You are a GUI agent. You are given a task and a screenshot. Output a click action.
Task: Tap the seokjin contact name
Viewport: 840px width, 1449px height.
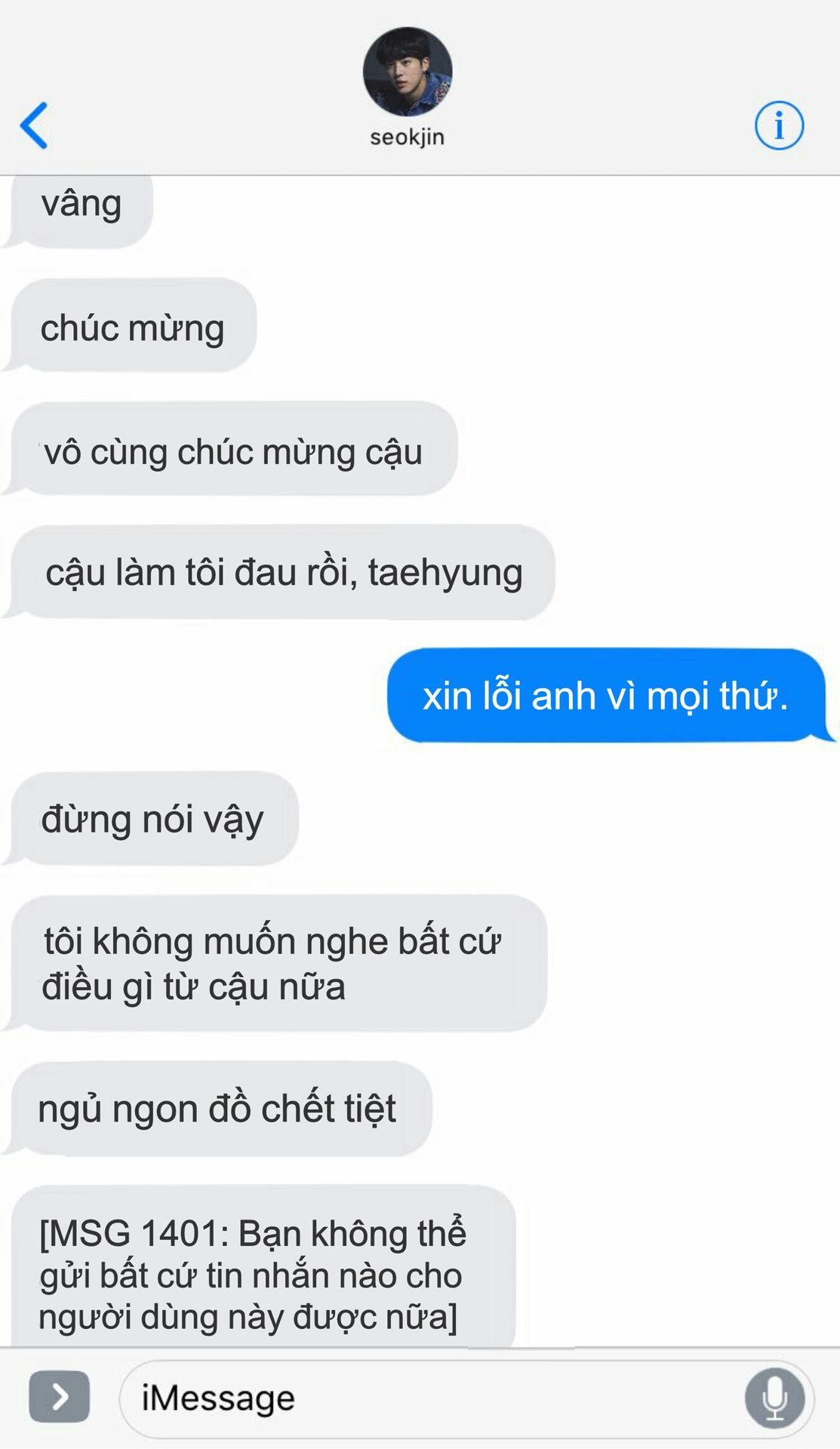coord(408,137)
